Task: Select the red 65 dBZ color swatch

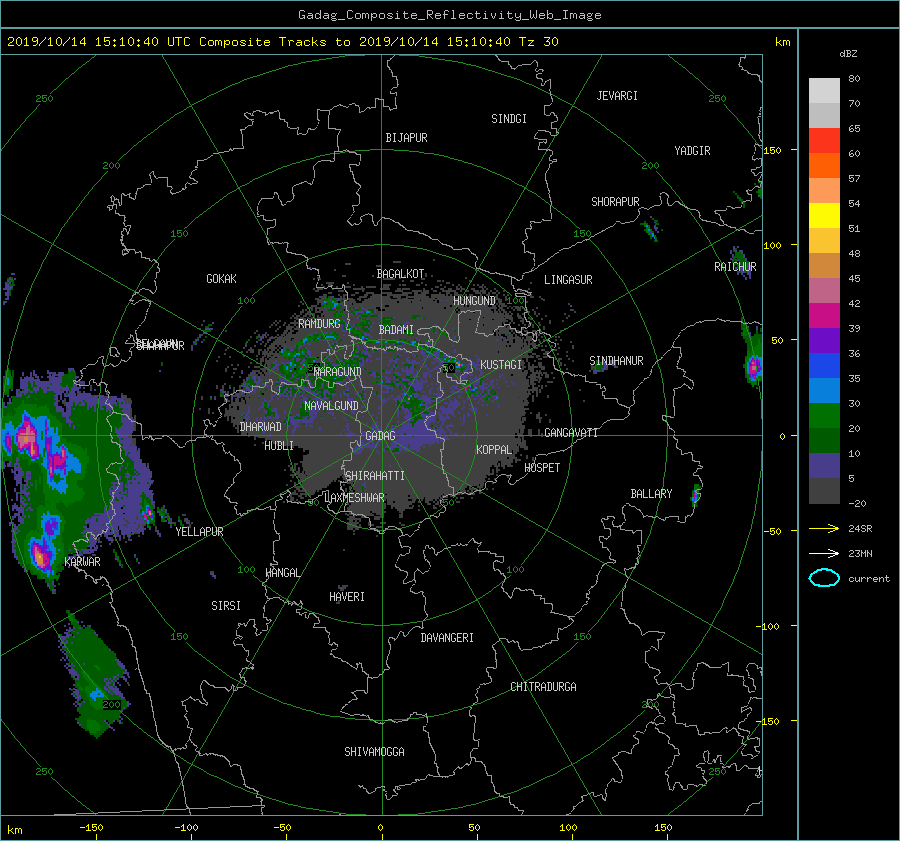Action: (x=824, y=141)
